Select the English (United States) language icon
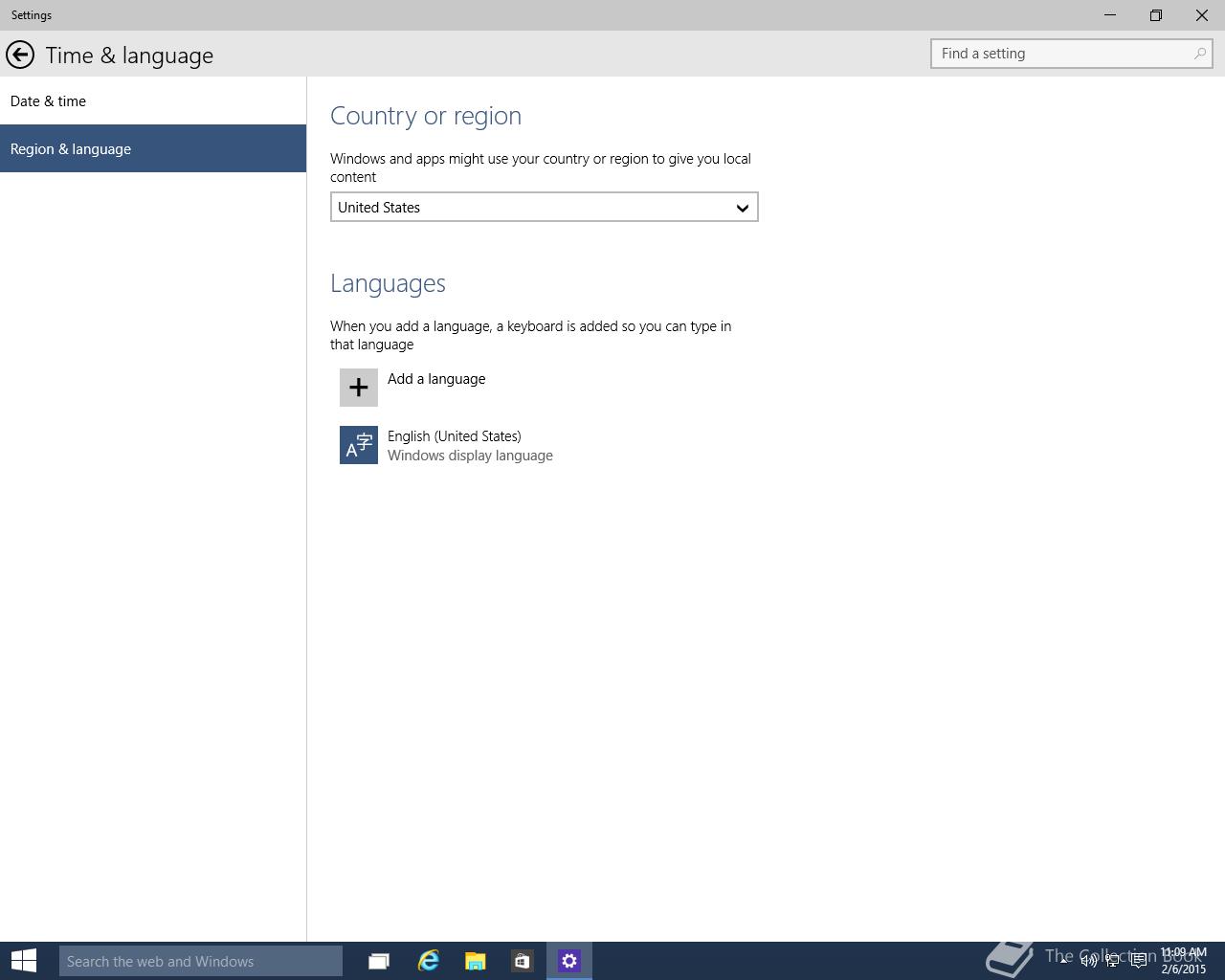The image size is (1225, 980). pos(359,445)
